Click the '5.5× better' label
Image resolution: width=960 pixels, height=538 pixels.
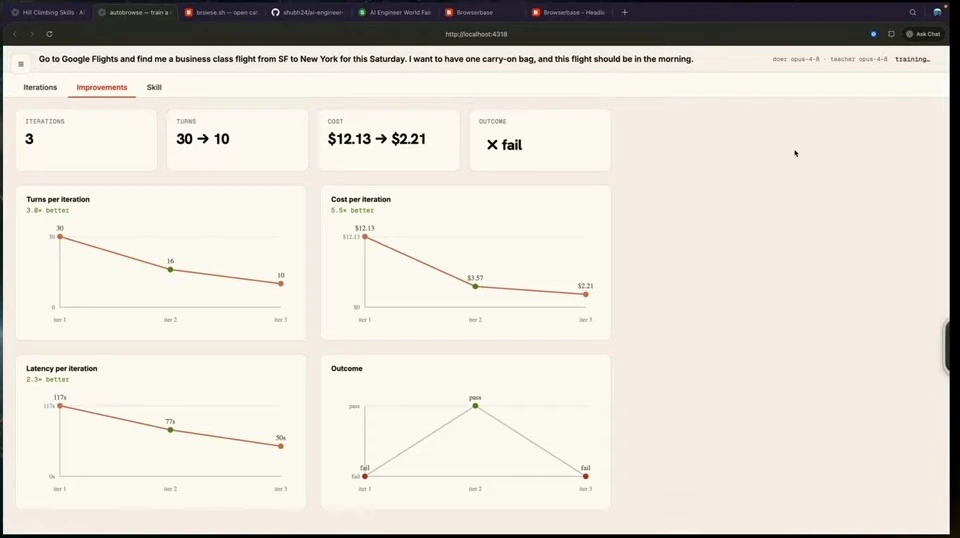pyautogui.click(x=352, y=211)
